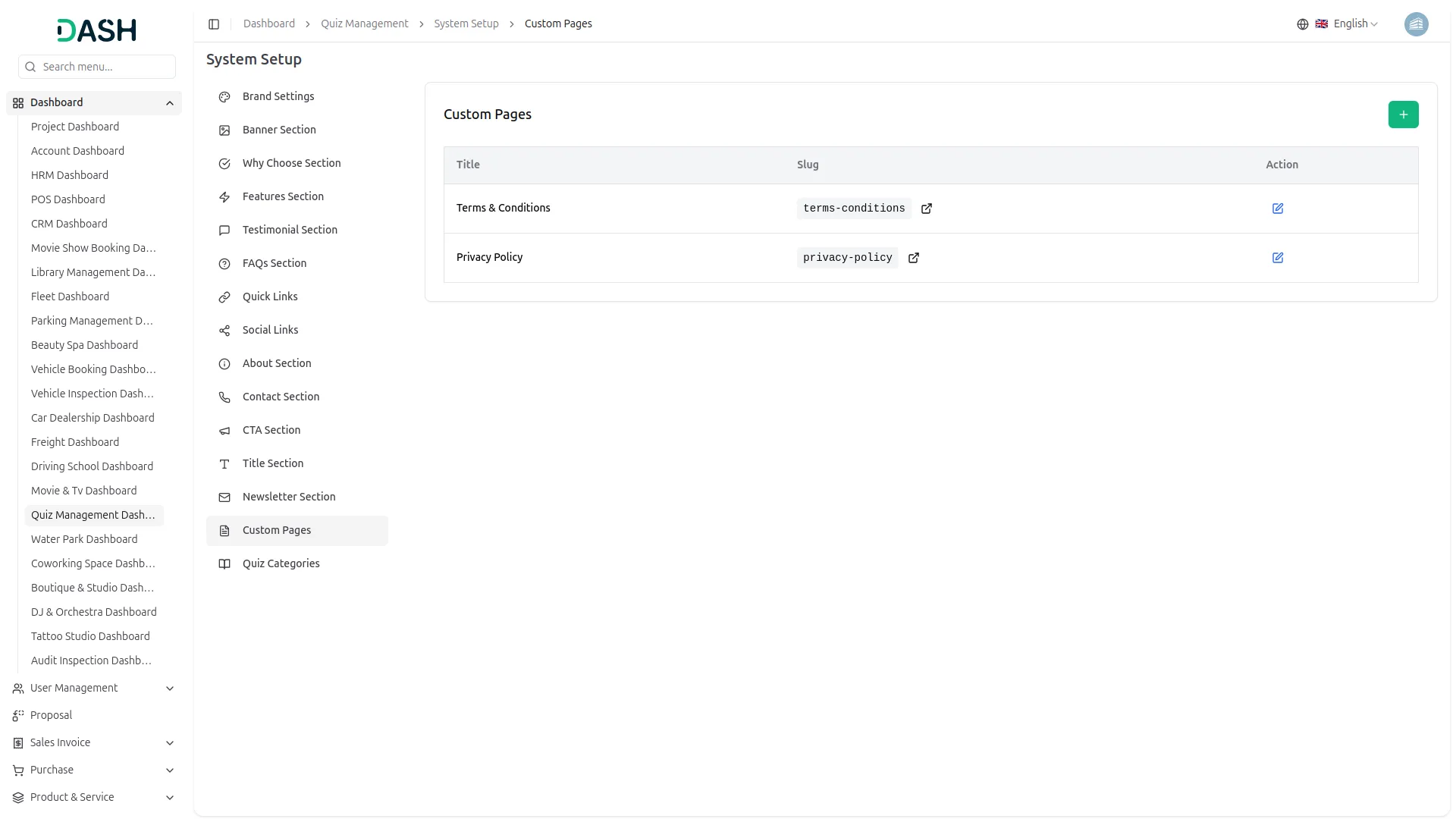Click the green add custom page button

[x=1403, y=115]
